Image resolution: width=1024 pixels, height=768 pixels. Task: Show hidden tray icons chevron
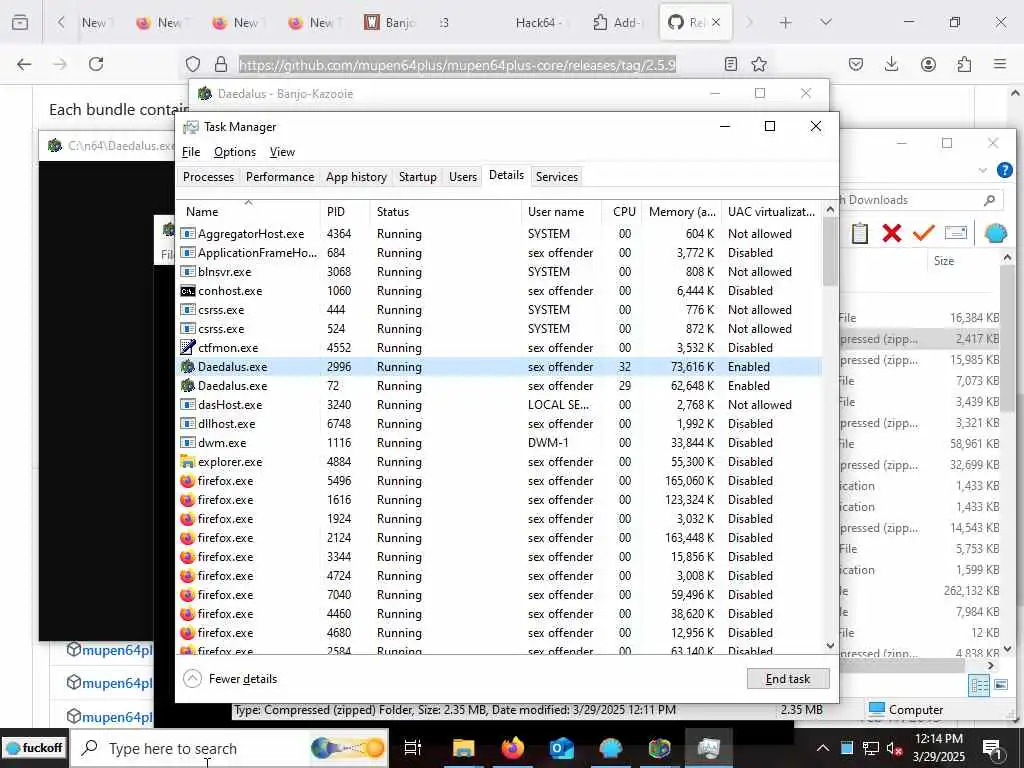(823, 748)
